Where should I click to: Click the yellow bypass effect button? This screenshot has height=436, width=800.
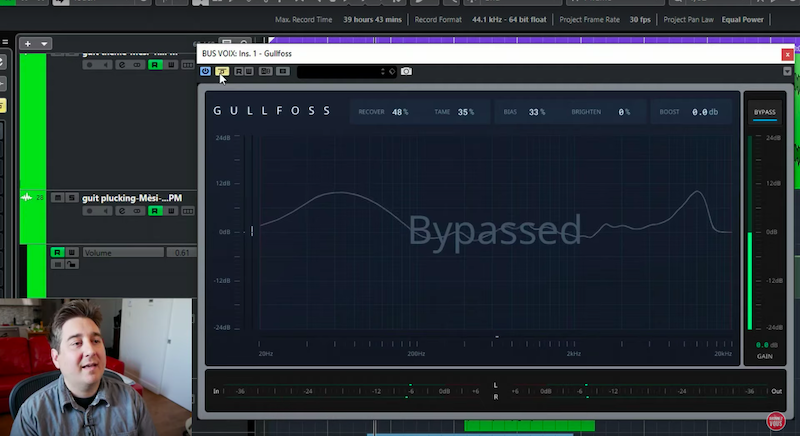[x=221, y=71]
